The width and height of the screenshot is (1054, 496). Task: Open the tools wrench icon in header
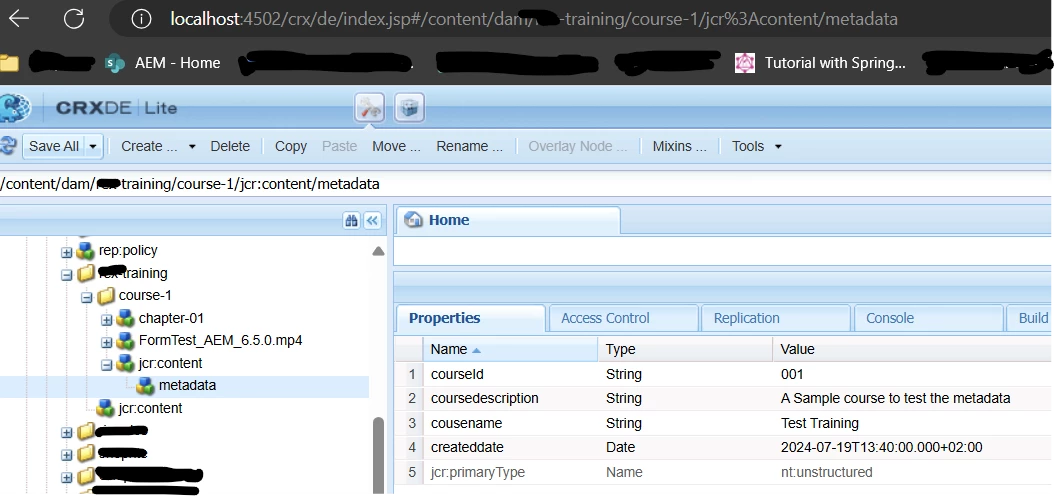(369, 108)
